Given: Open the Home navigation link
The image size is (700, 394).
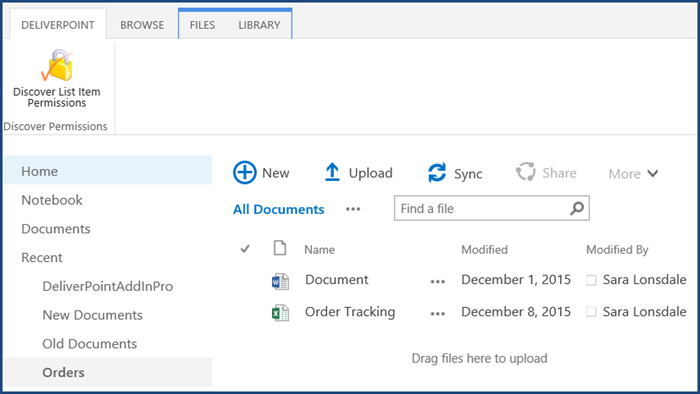Looking at the screenshot, I should coord(108,170).
